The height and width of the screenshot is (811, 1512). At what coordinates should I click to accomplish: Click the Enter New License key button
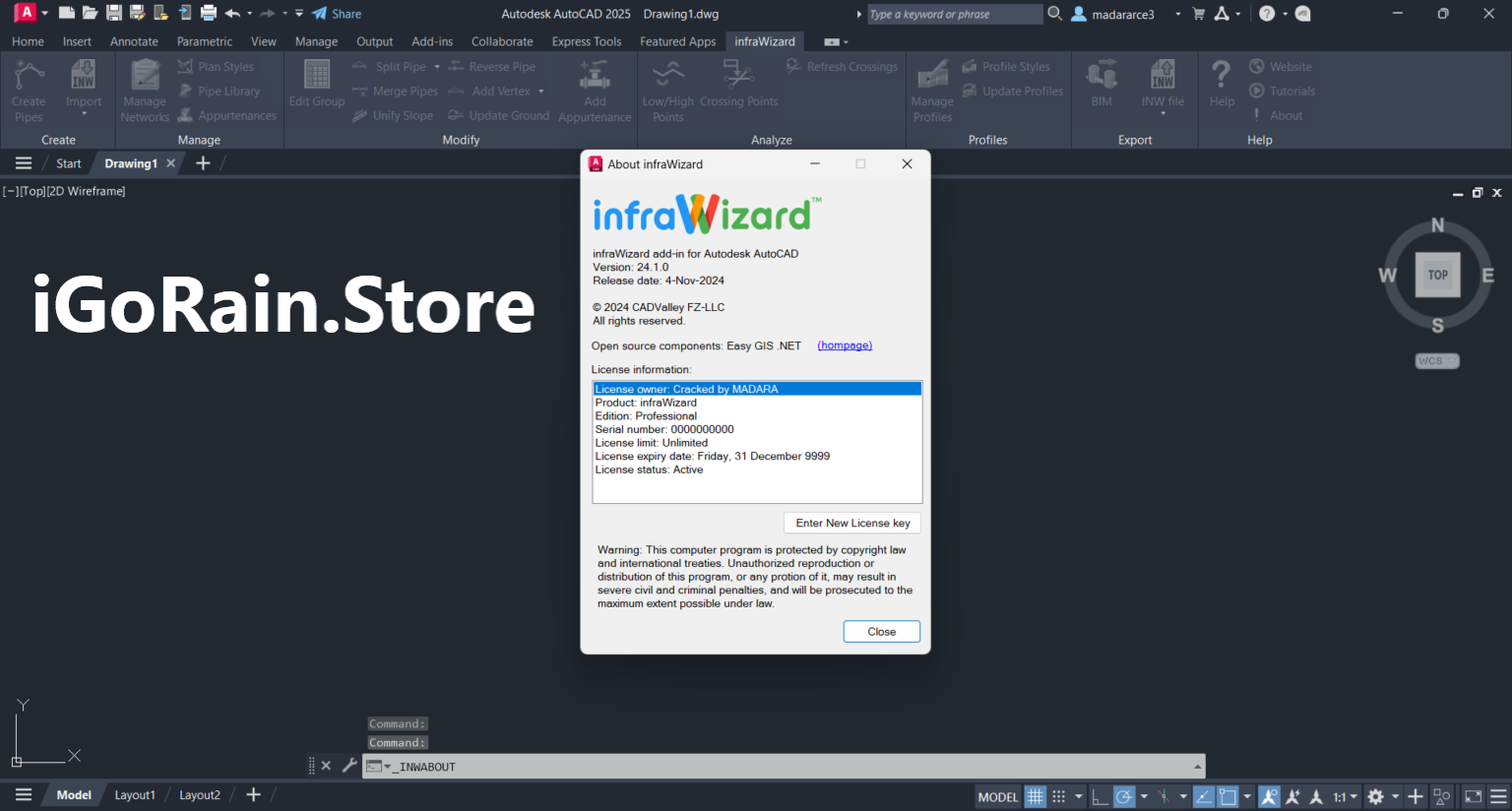click(x=851, y=523)
